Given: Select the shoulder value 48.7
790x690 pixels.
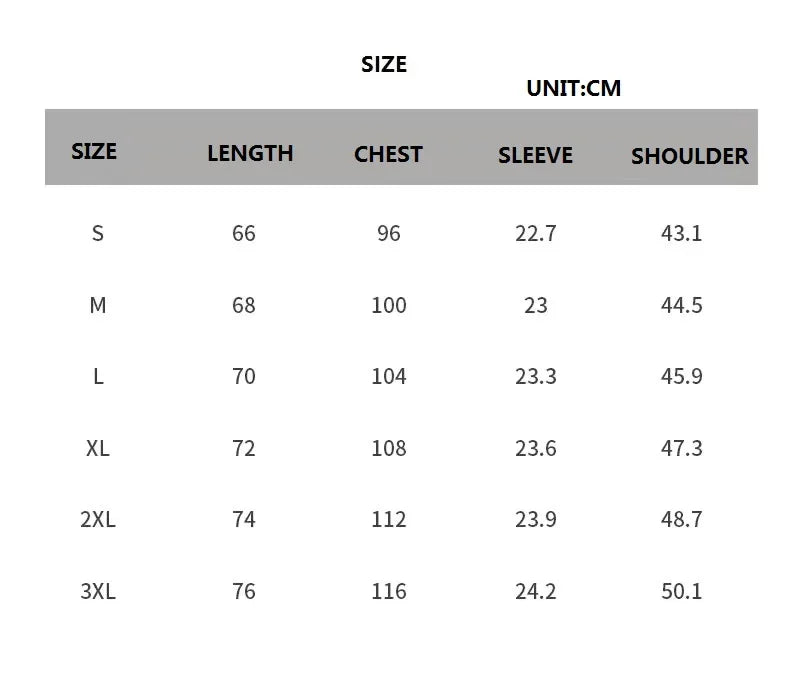Looking at the screenshot, I should (x=681, y=519).
